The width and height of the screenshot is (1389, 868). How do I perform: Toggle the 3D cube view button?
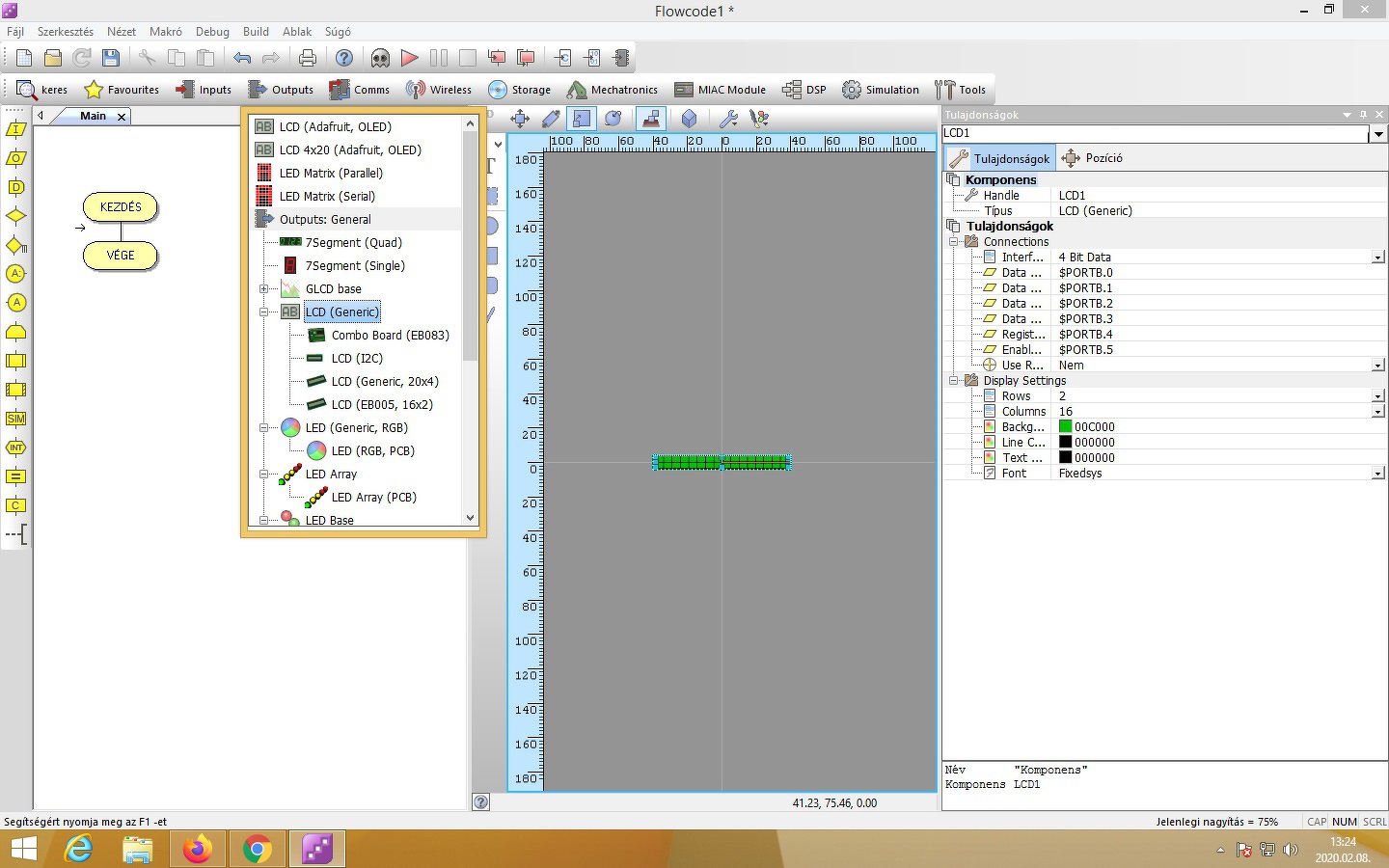tap(689, 119)
